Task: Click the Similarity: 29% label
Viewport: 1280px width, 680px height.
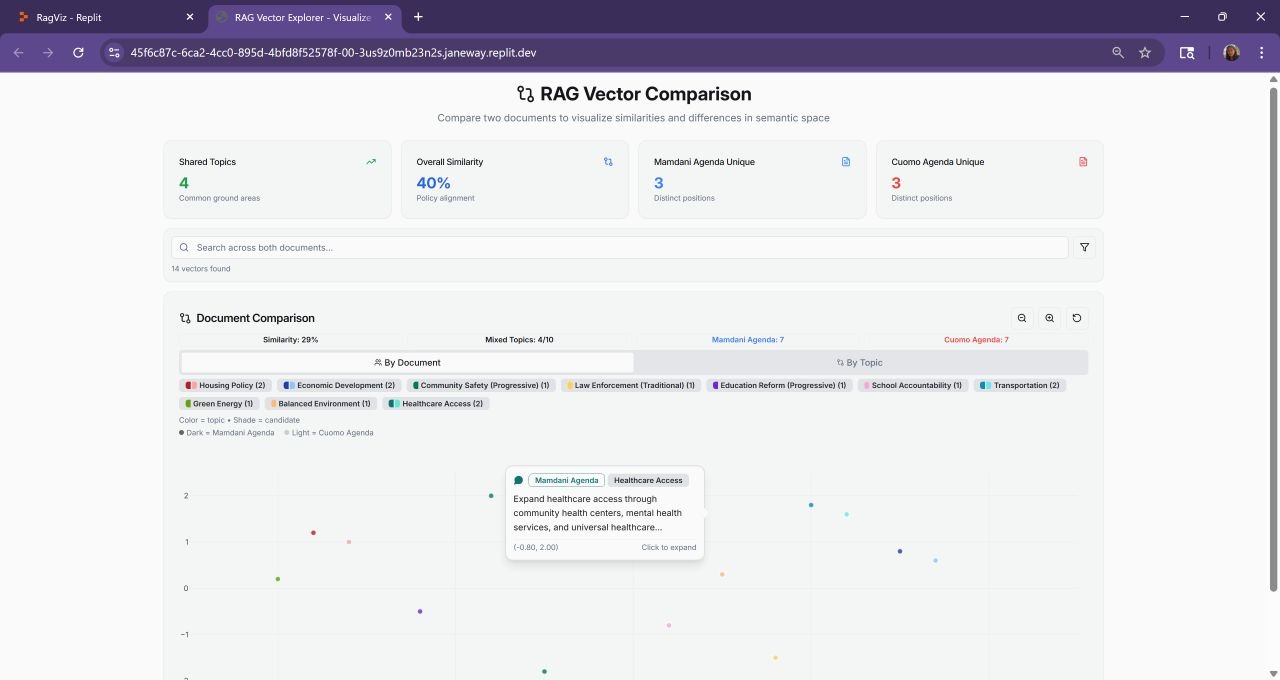Action: (x=291, y=340)
